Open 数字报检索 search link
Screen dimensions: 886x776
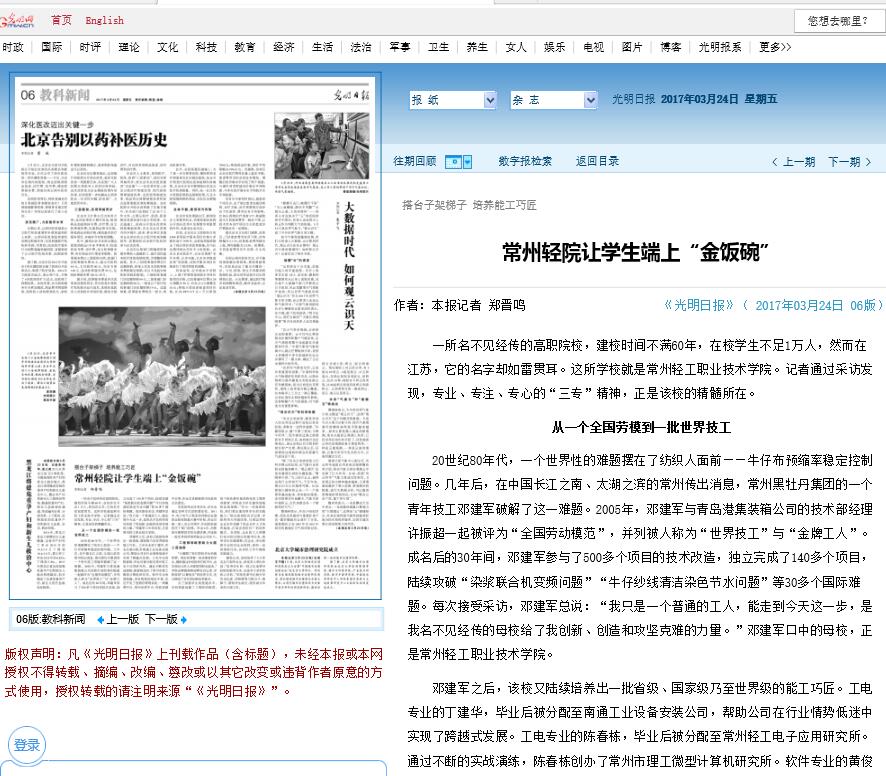pyautogui.click(x=525, y=161)
